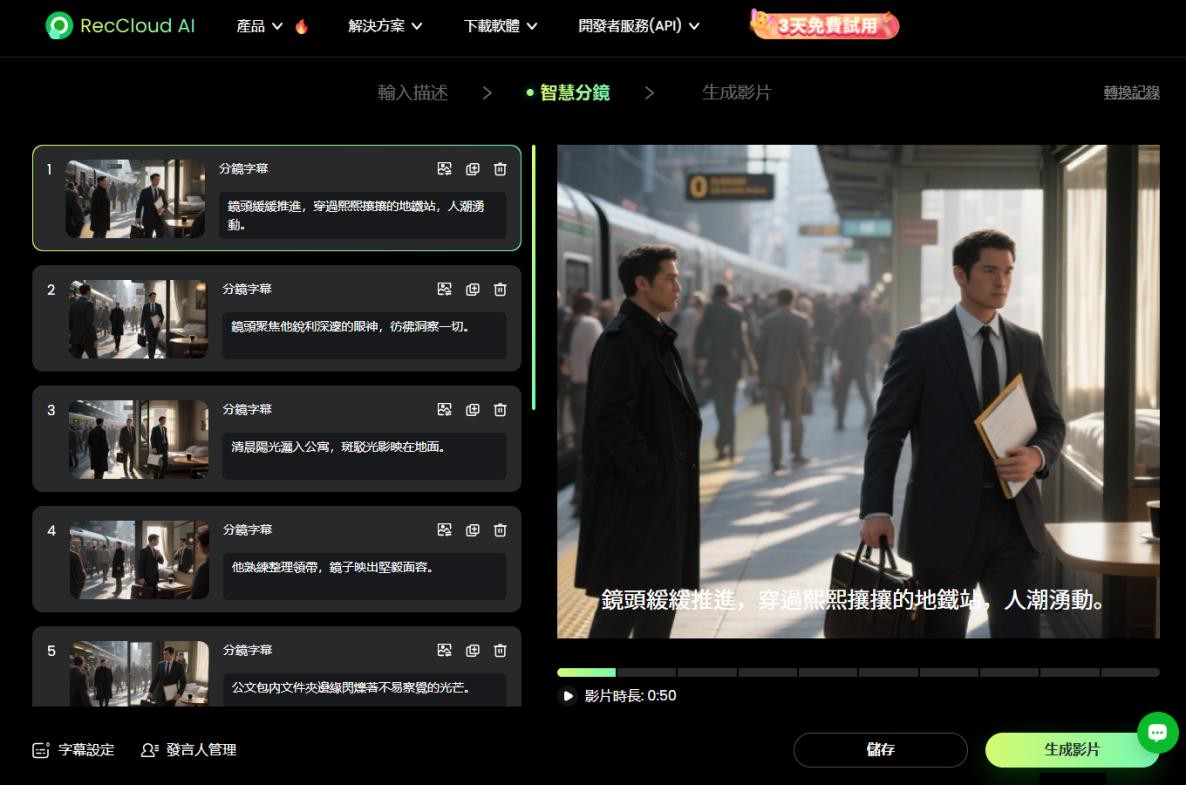This screenshot has width=1186, height=785.
Task: Open the 解決方案 dropdown
Action: point(385,26)
